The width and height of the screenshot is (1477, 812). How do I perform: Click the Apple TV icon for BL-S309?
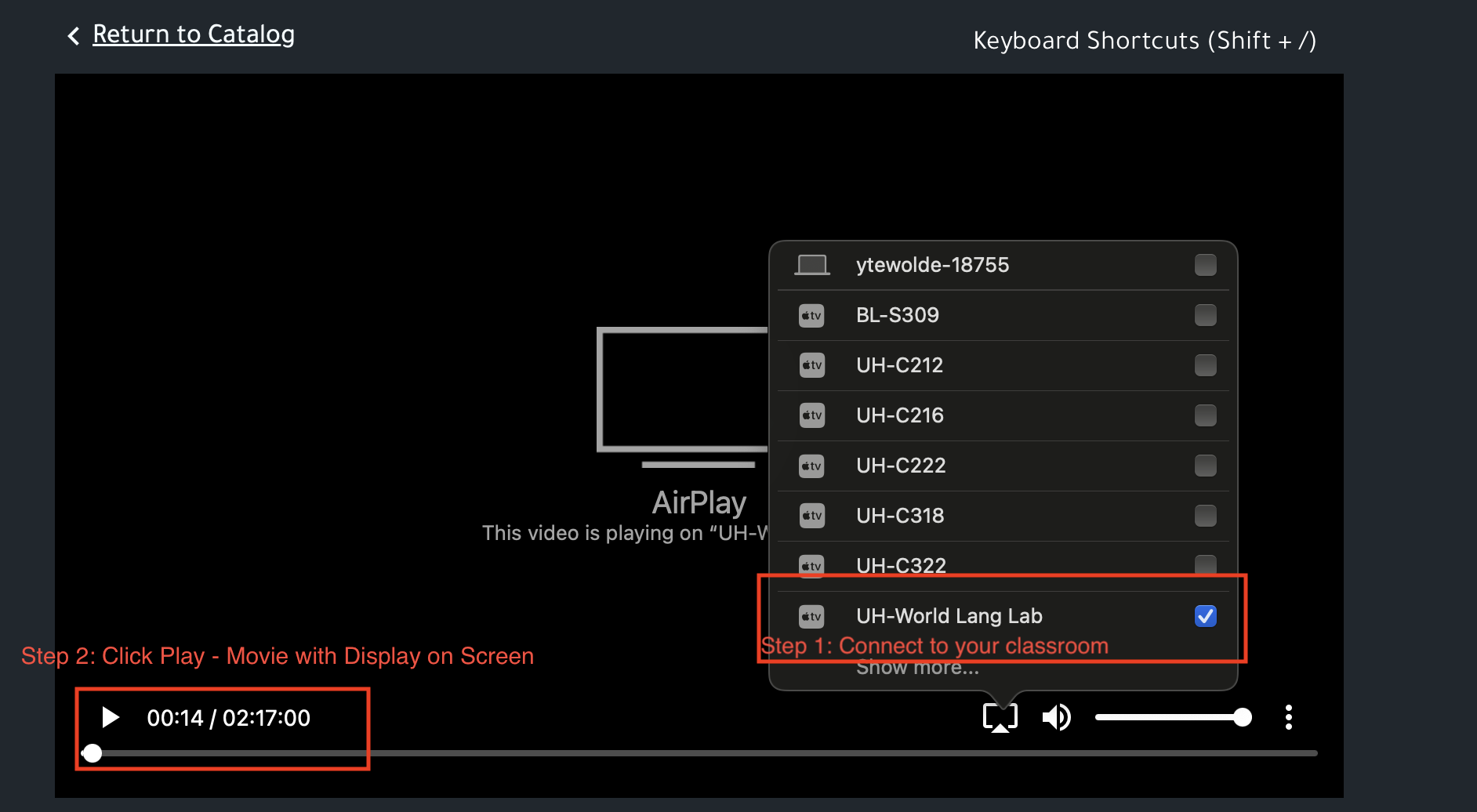tap(811, 315)
